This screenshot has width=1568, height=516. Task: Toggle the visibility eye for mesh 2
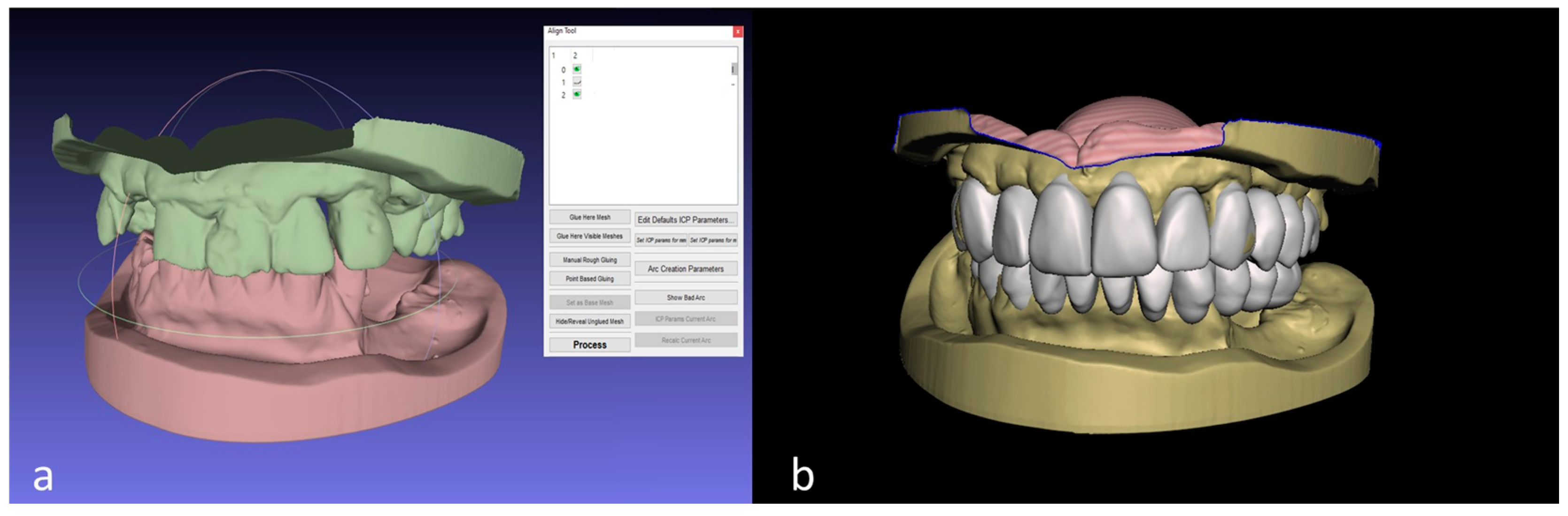pyautogui.click(x=577, y=94)
